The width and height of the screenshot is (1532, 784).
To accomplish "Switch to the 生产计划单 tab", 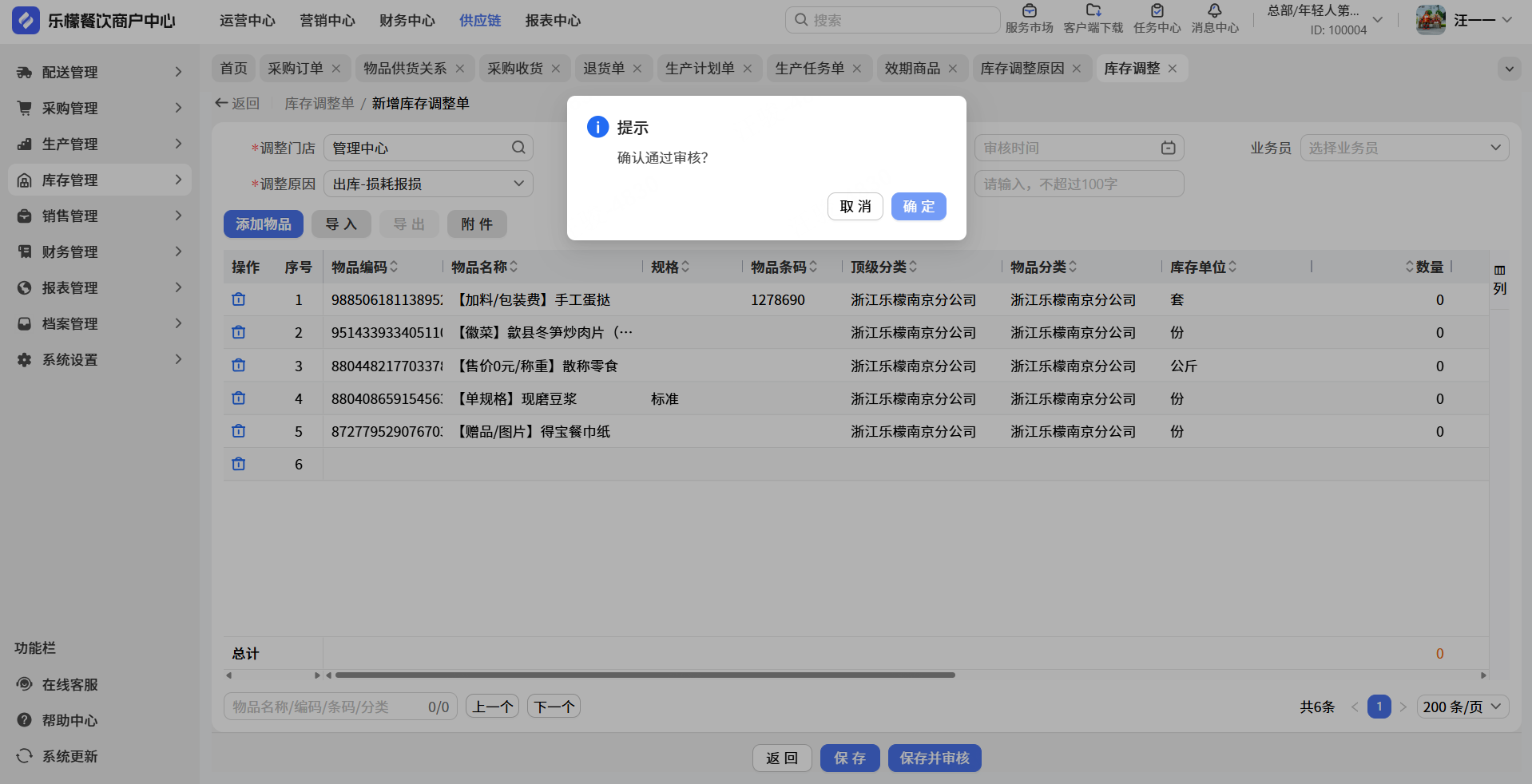I will tap(699, 69).
